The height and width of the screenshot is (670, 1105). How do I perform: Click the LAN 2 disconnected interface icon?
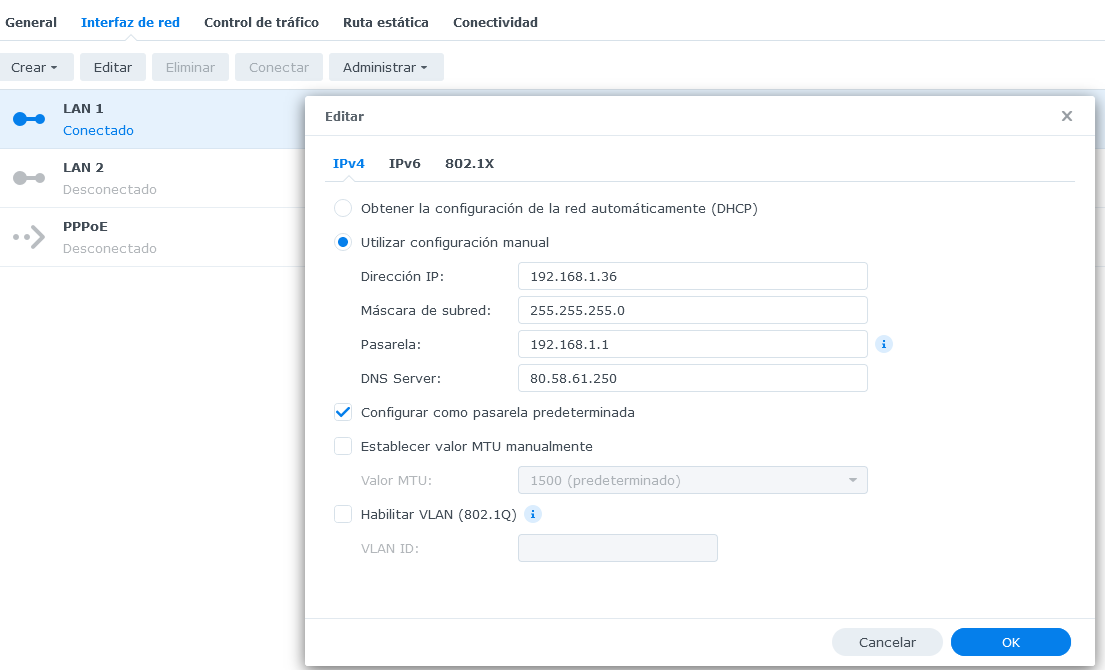pos(29,178)
